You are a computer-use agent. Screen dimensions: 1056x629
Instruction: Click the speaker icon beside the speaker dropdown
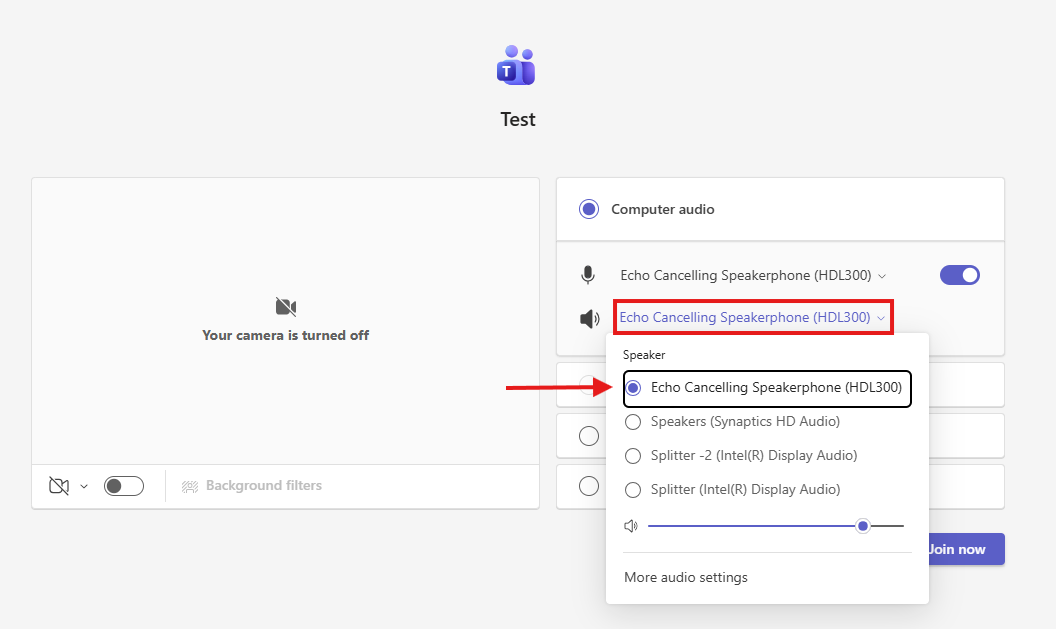(589, 319)
